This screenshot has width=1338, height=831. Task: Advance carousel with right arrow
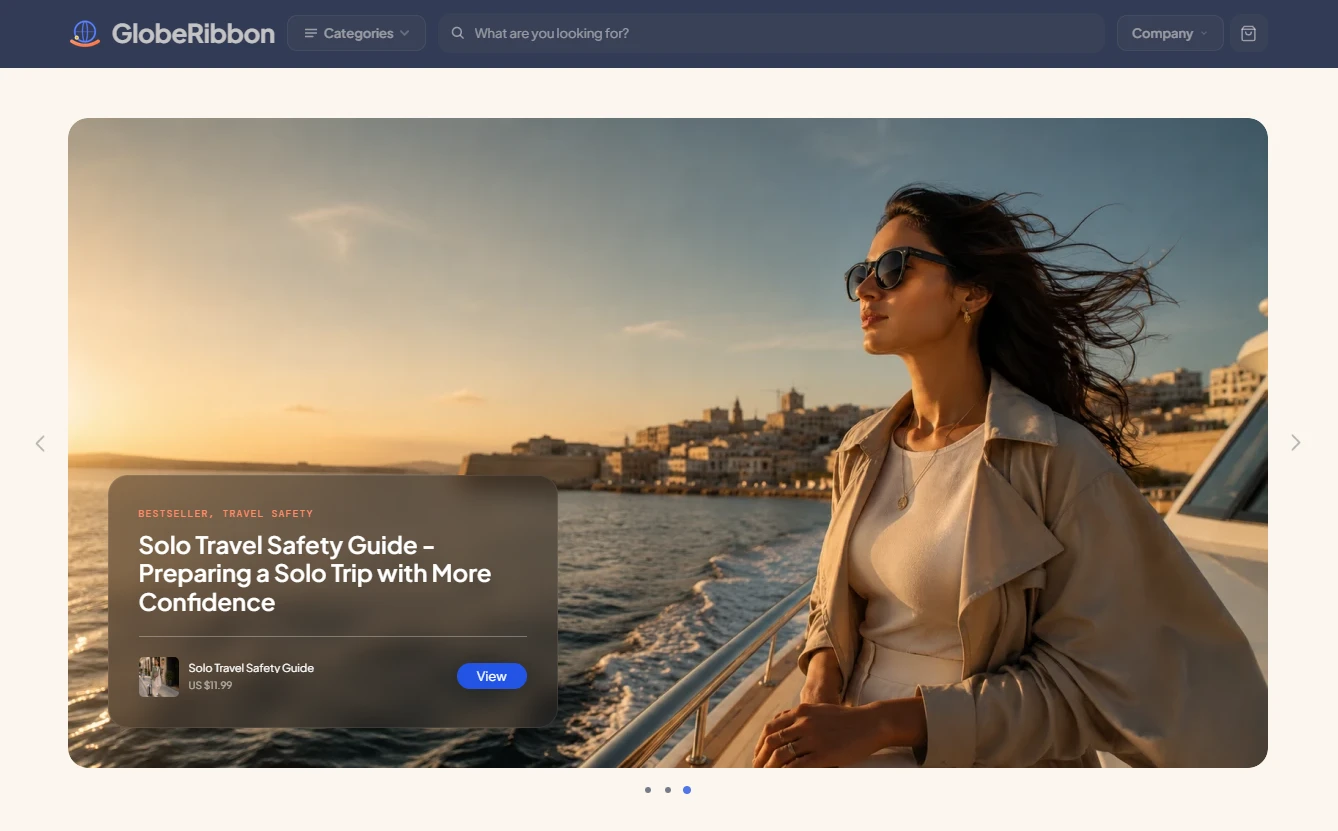pos(1296,442)
